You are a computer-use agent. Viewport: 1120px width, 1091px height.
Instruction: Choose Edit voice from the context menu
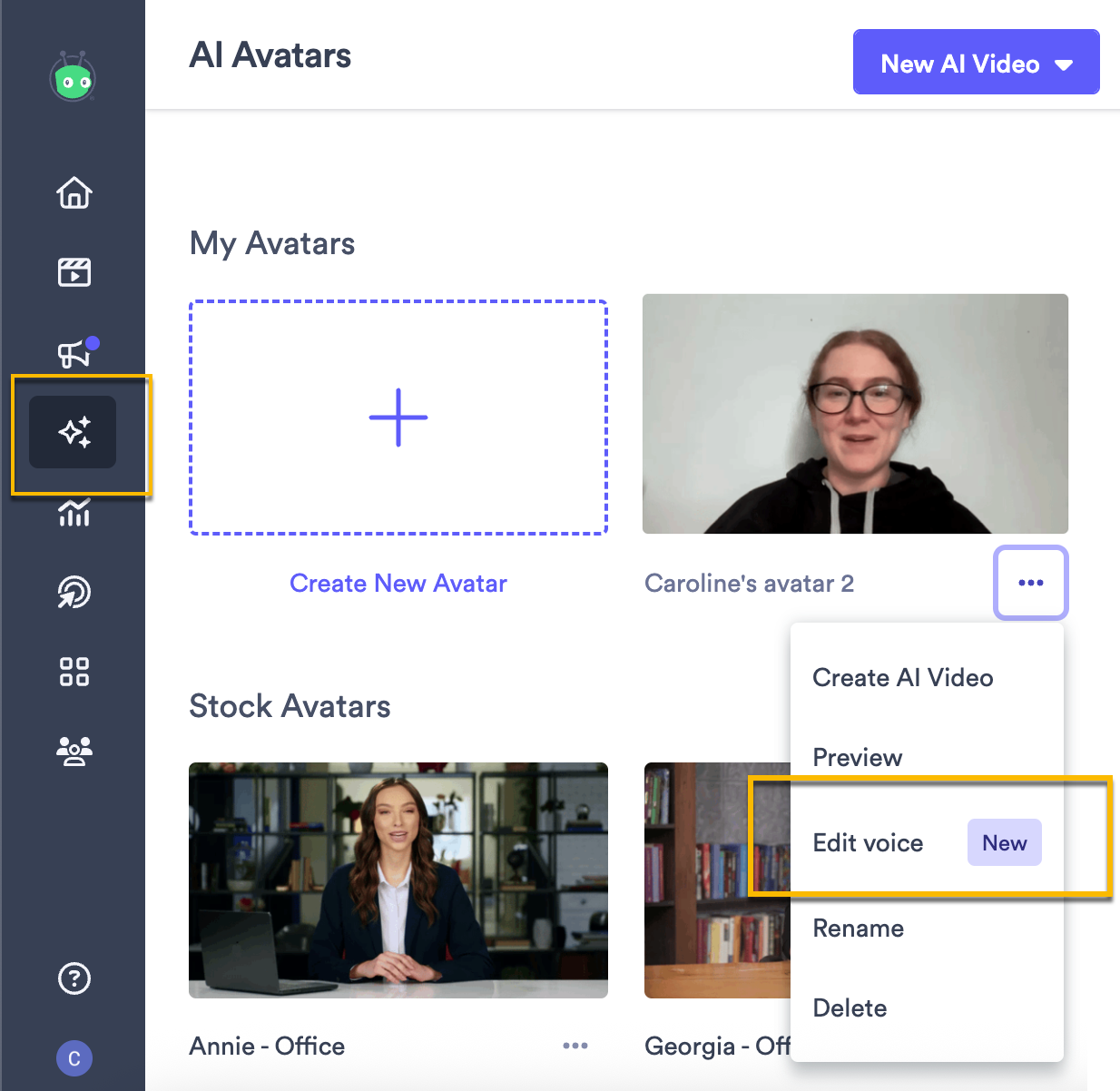pyautogui.click(x=868, y=842)
